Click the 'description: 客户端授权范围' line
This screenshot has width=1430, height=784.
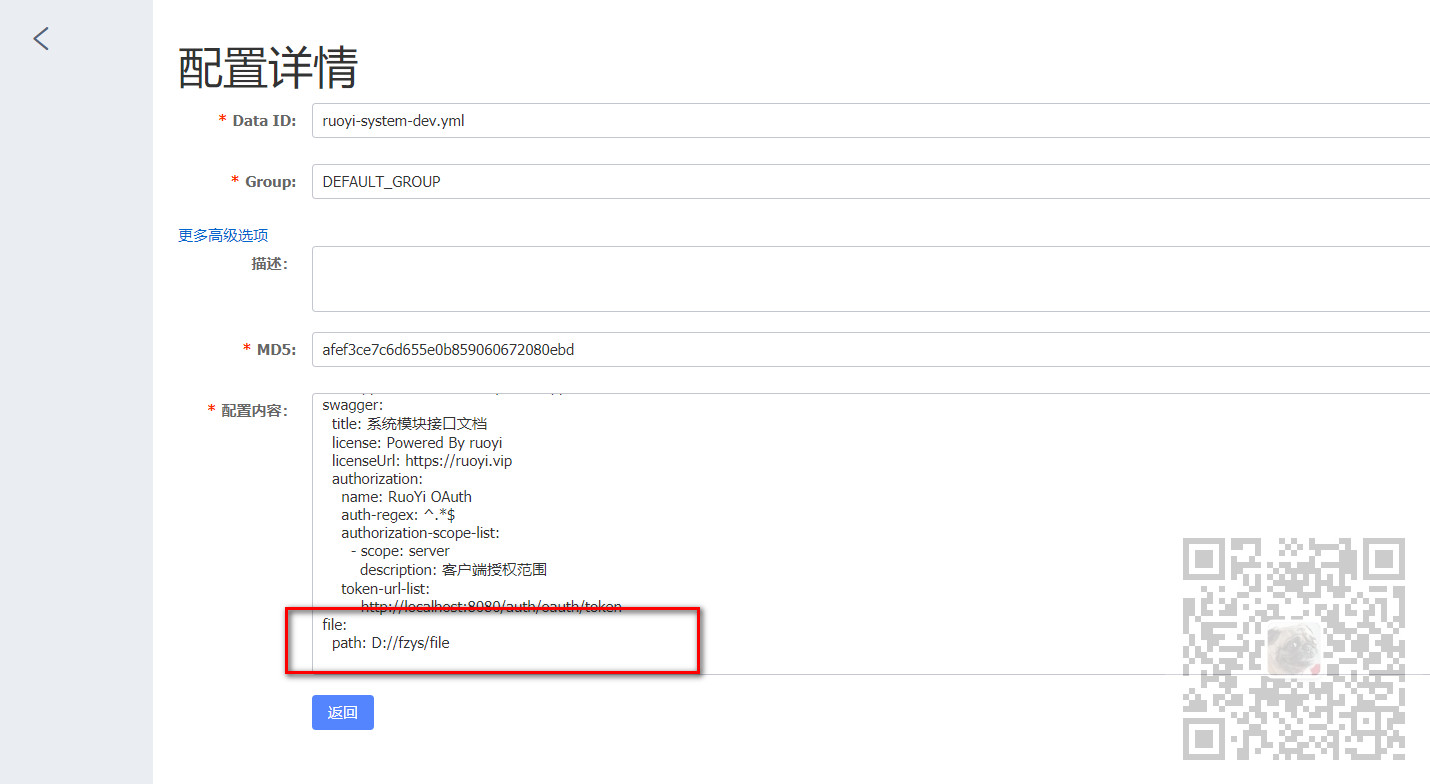(453, 569)
